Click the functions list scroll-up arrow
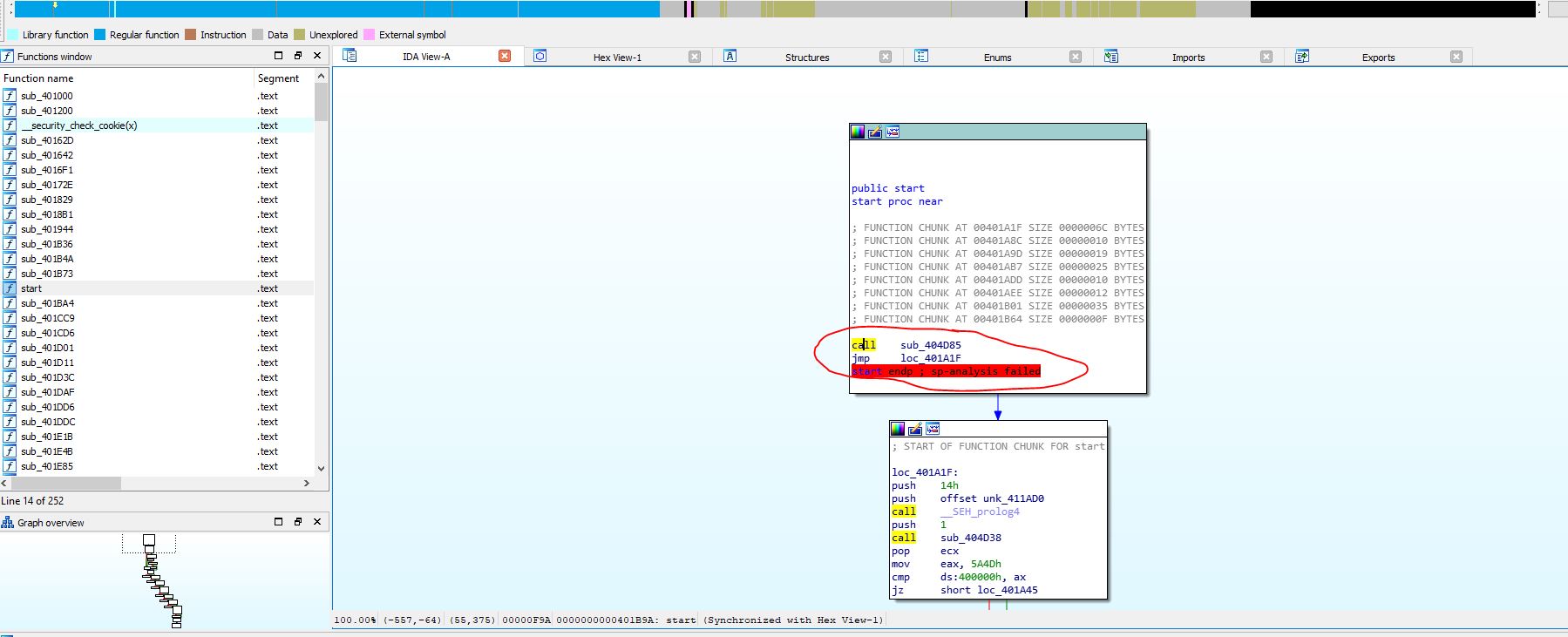Screen dimensions: 1568x637 point(321,77)
